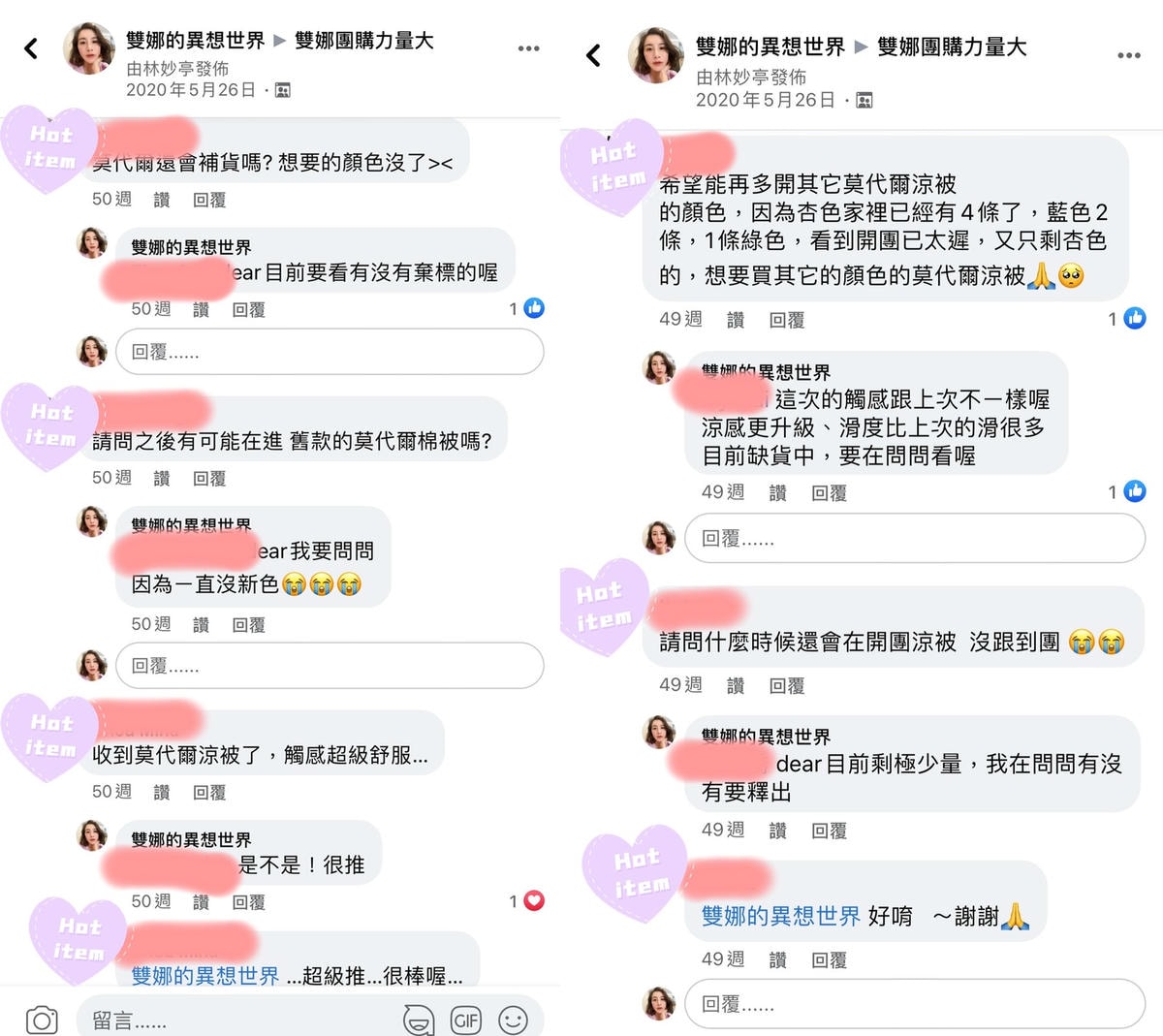
Task: Reply to the 觸感超級舒服 comment
Action: 209,792
